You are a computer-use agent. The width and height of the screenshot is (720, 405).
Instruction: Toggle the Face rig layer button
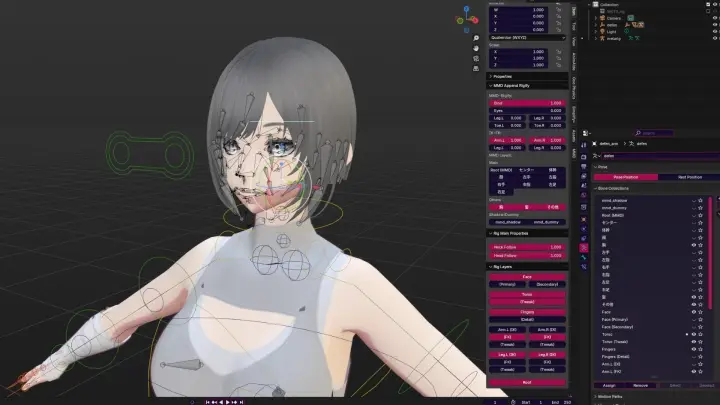click(x=527, y=277)
